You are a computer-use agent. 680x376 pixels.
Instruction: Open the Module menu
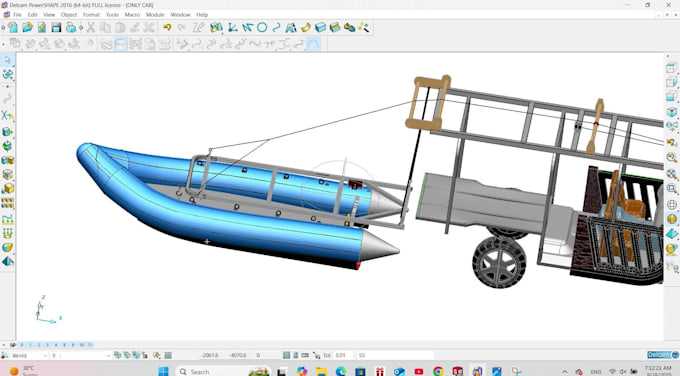[155, 15]
